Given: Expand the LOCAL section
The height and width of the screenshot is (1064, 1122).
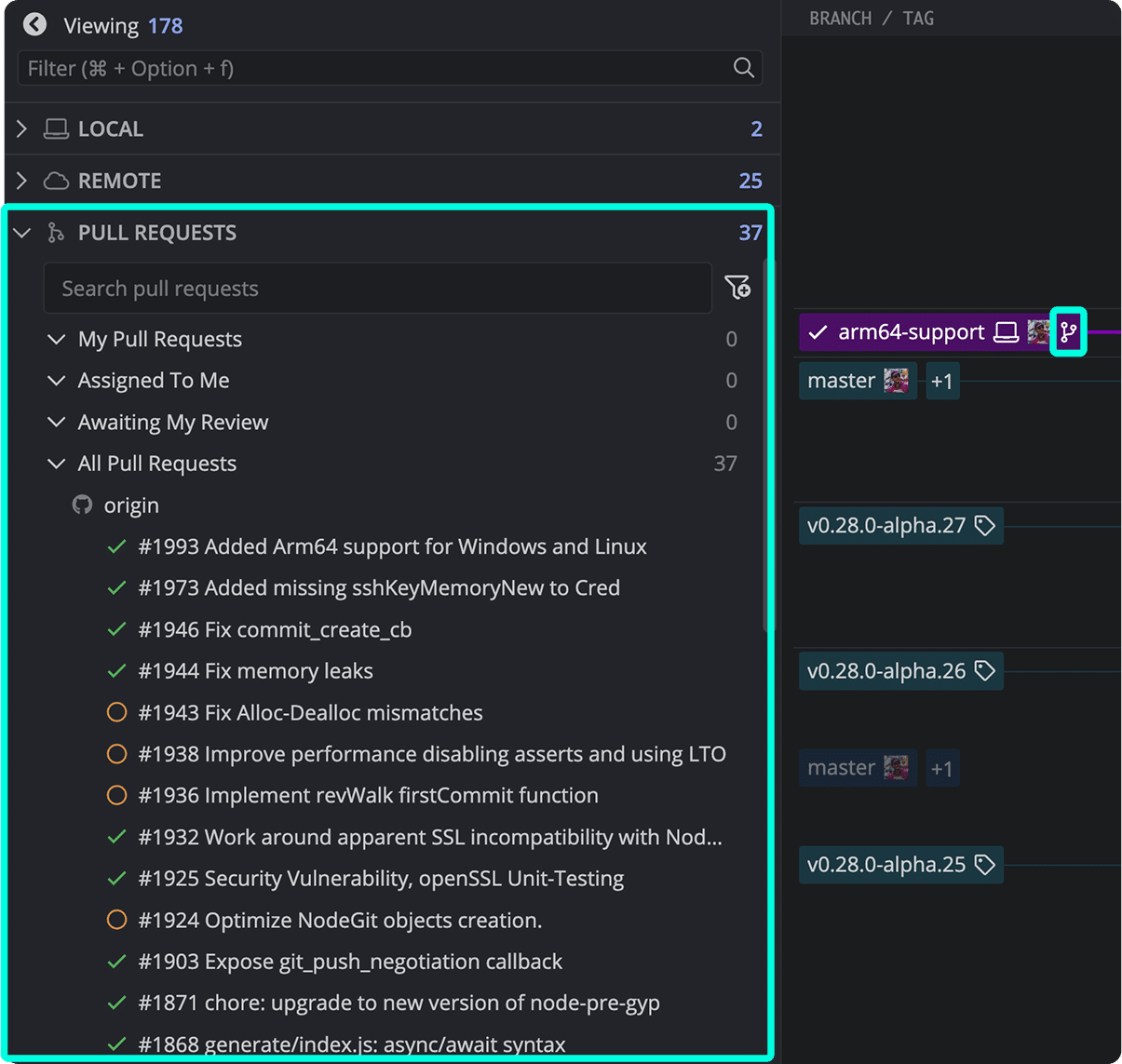Looking at the screenshot, I should point(21,128).
